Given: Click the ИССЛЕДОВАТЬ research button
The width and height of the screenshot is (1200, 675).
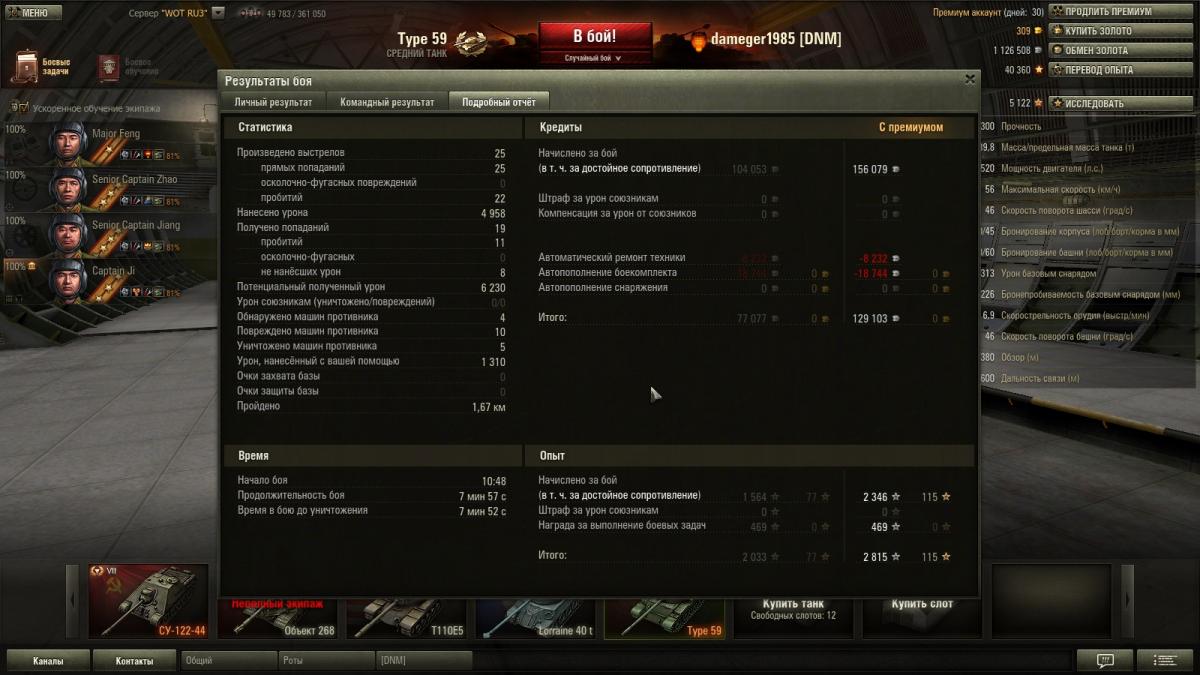Looking at the screenshot, I should pos(1121,103).
